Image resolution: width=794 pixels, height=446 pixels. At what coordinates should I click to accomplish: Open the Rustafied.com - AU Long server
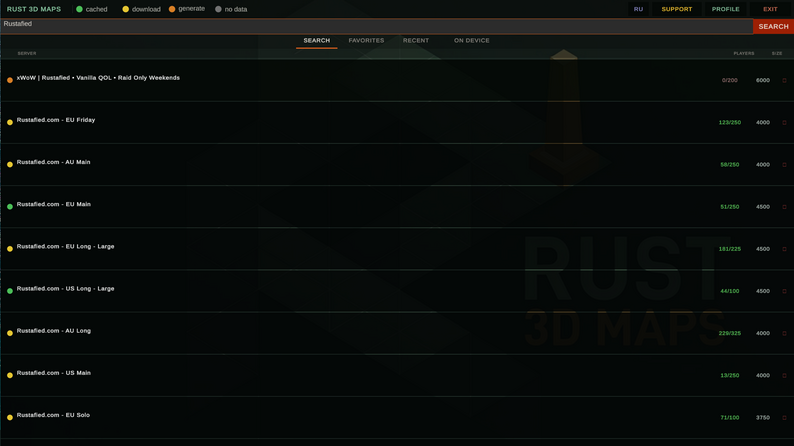[54, 331]
